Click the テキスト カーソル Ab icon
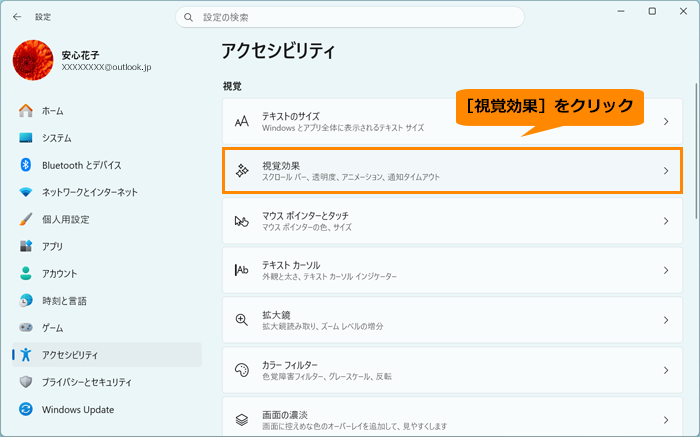Image resolution: width=700 pixels, height=437 pixels. pyautogui.click(x=242, y=270)
